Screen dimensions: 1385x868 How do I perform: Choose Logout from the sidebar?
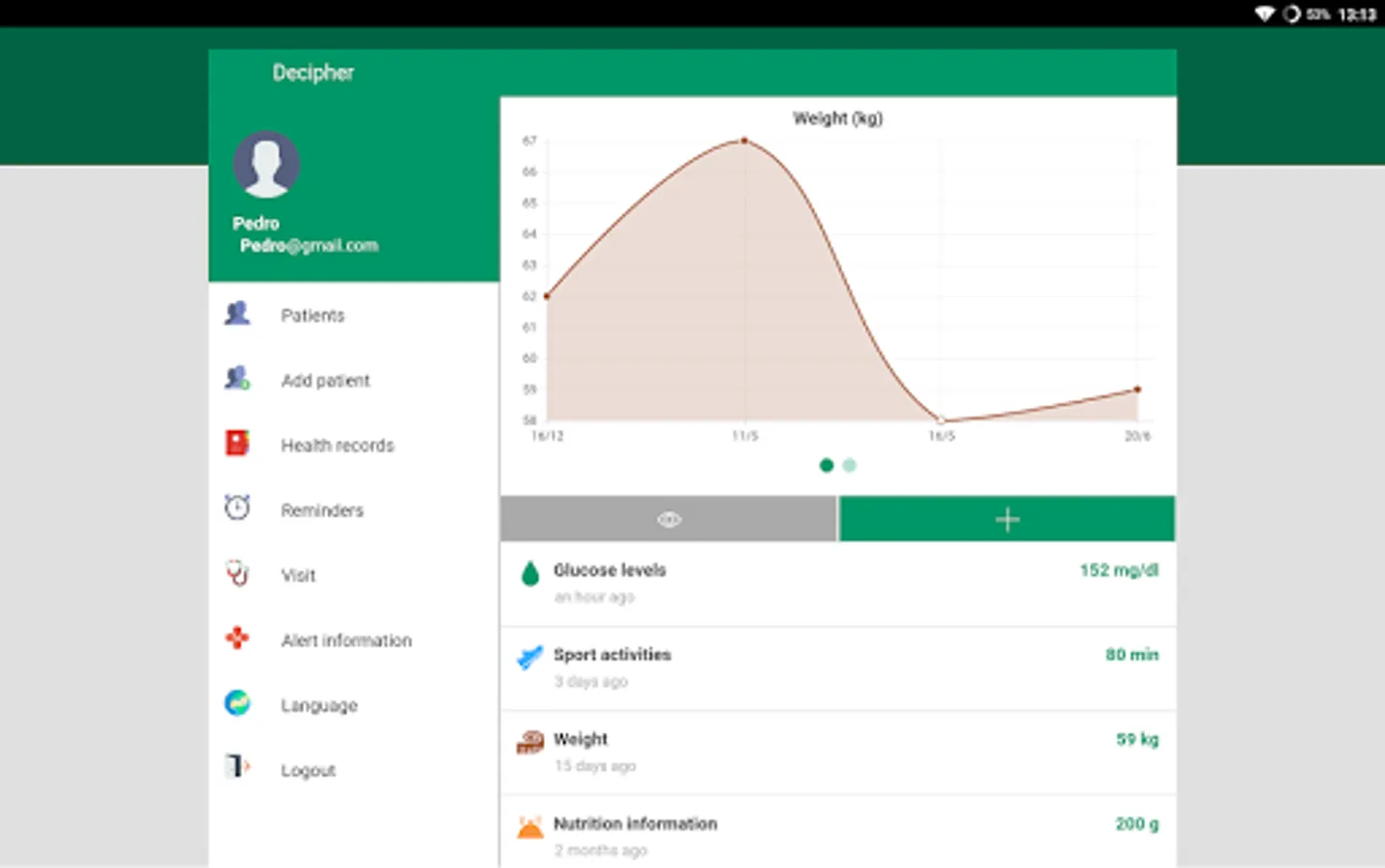coord(354,770)
